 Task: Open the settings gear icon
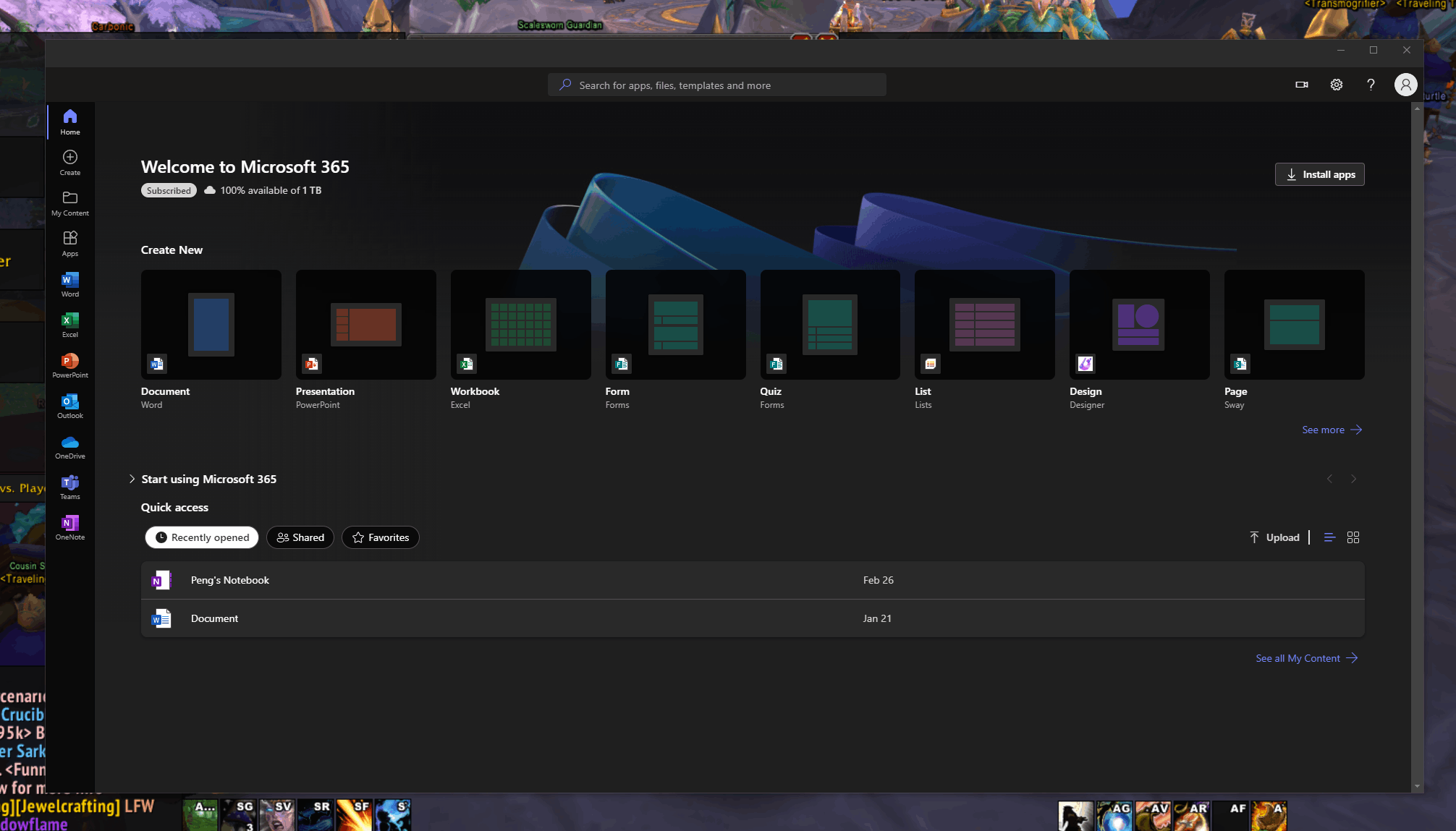tap(1337, 85)
